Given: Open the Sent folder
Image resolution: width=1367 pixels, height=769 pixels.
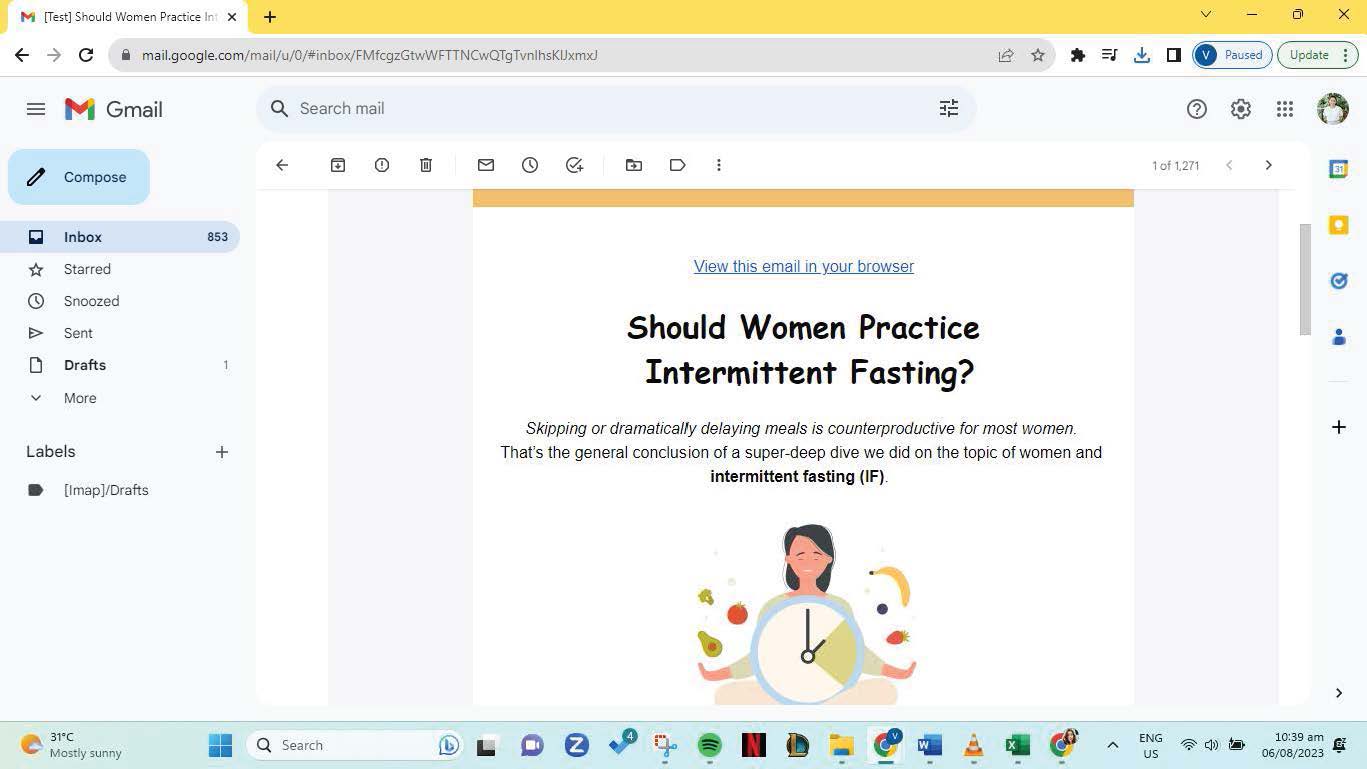Looking at the screenshot, I should [120, 333].
